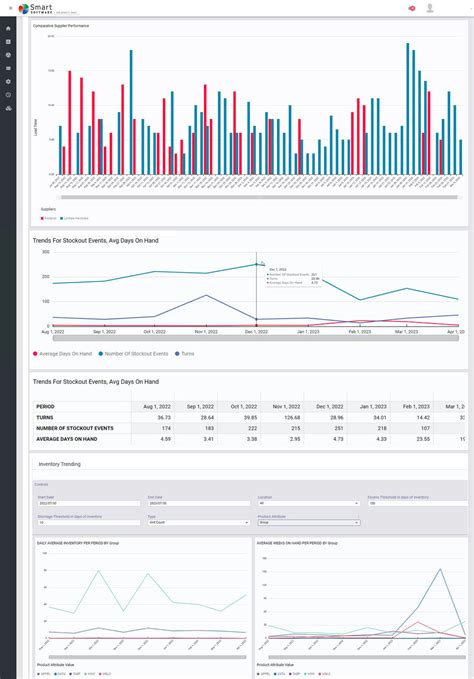
Task: Open the clock/history sidebar icon
Action: pyautogui.click(x=8, y=95)
